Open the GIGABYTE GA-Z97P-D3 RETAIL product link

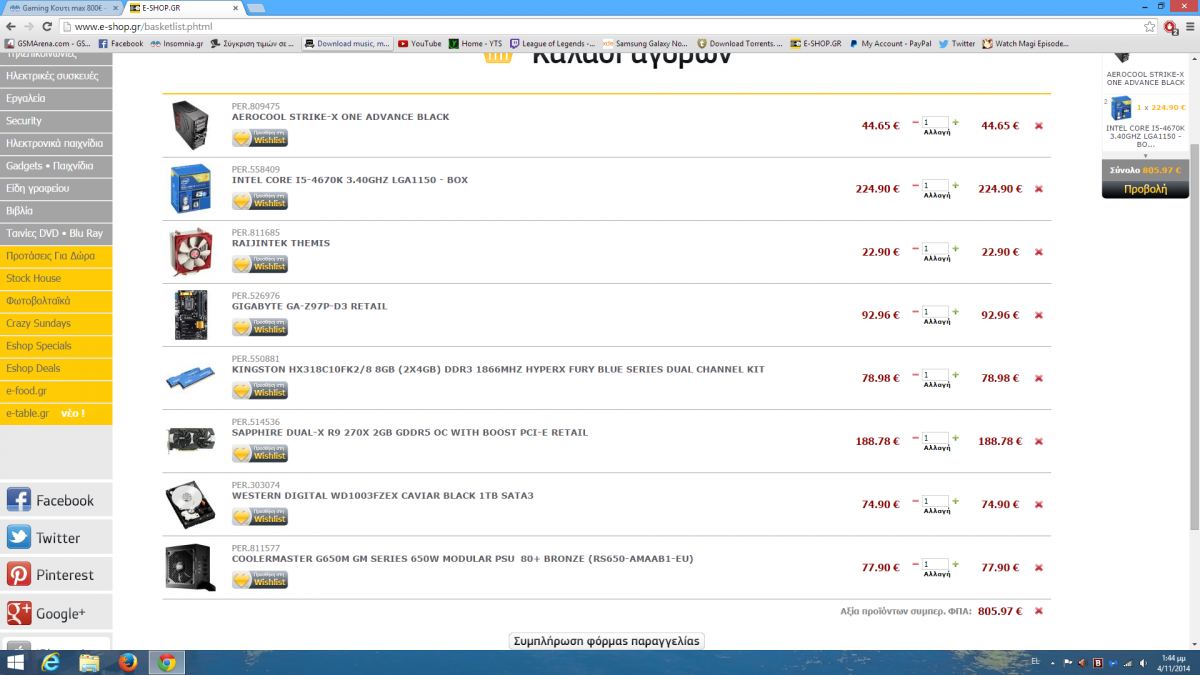tap(309, 306)
